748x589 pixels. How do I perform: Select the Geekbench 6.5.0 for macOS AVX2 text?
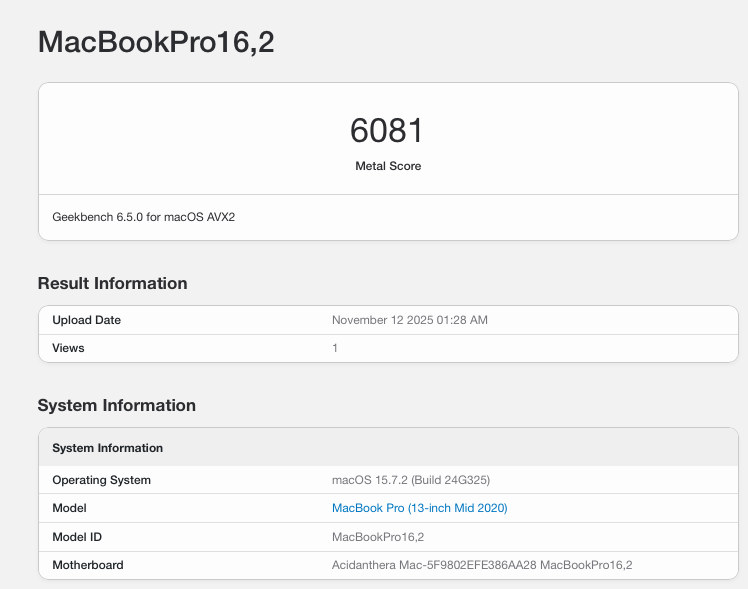(x=144, y=217)
